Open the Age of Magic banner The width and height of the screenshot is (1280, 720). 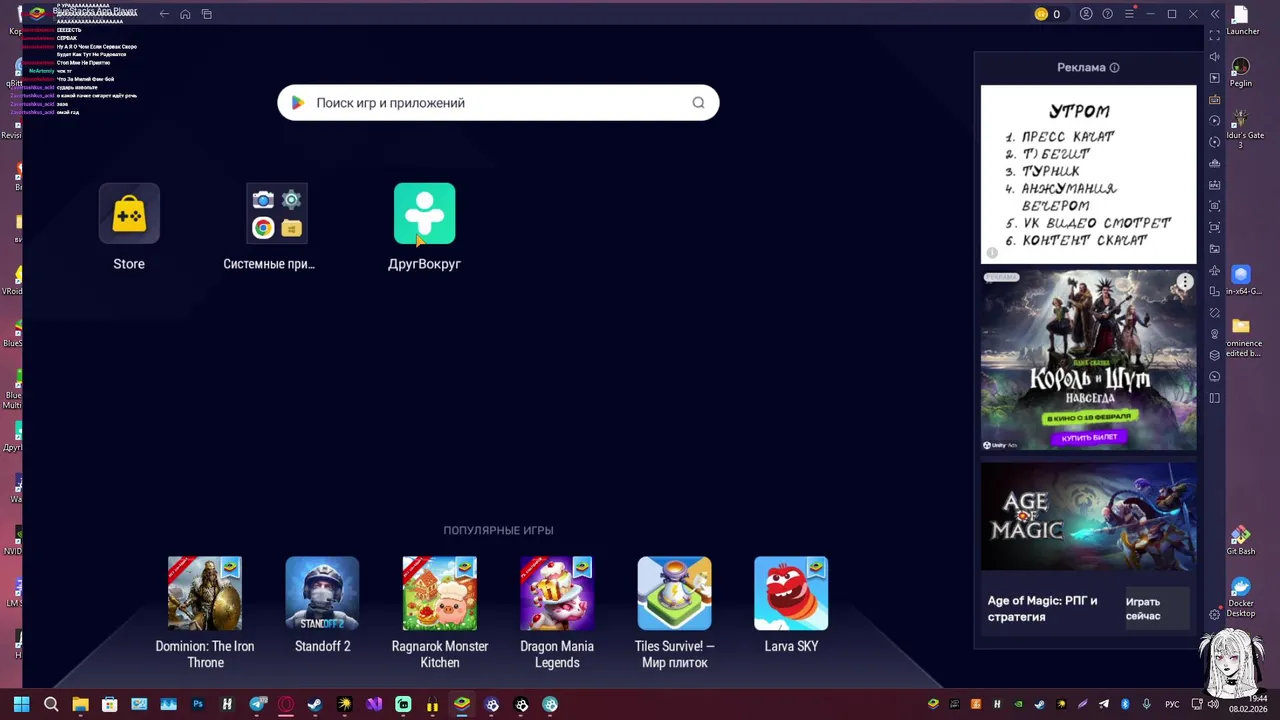tap(1088, 516)
